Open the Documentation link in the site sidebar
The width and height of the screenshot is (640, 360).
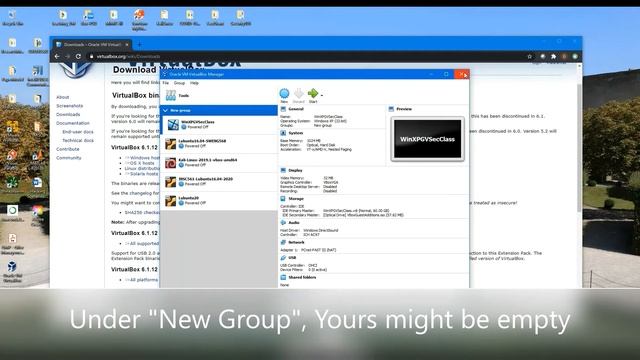tap(73, 123)
